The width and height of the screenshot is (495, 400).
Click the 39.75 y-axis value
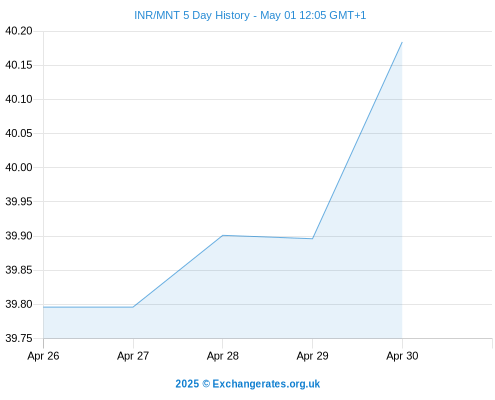point(19,338)
